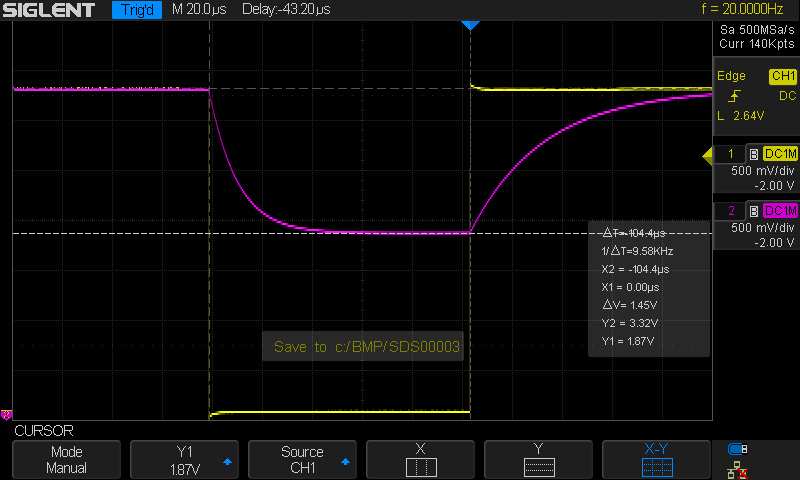Click channel 2 DC1M coupling badge
Image resolution: width=800 pixels, height=480 pixels.
[780, 211]
